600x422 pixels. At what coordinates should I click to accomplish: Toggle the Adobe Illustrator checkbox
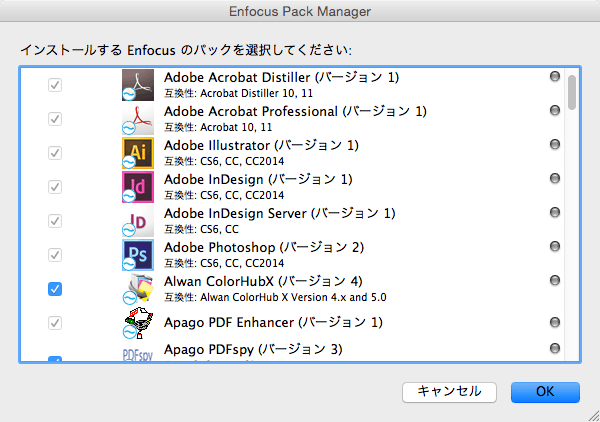point(55,153)
